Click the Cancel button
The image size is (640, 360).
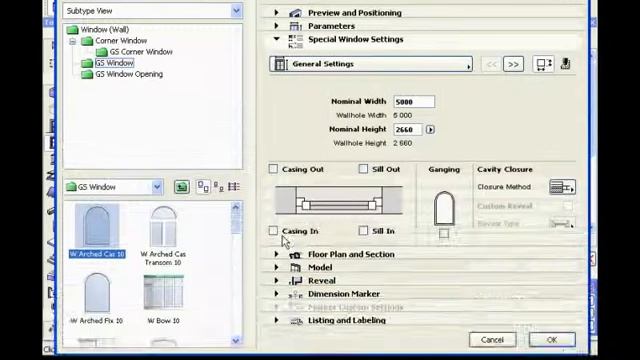pos(492,340)
